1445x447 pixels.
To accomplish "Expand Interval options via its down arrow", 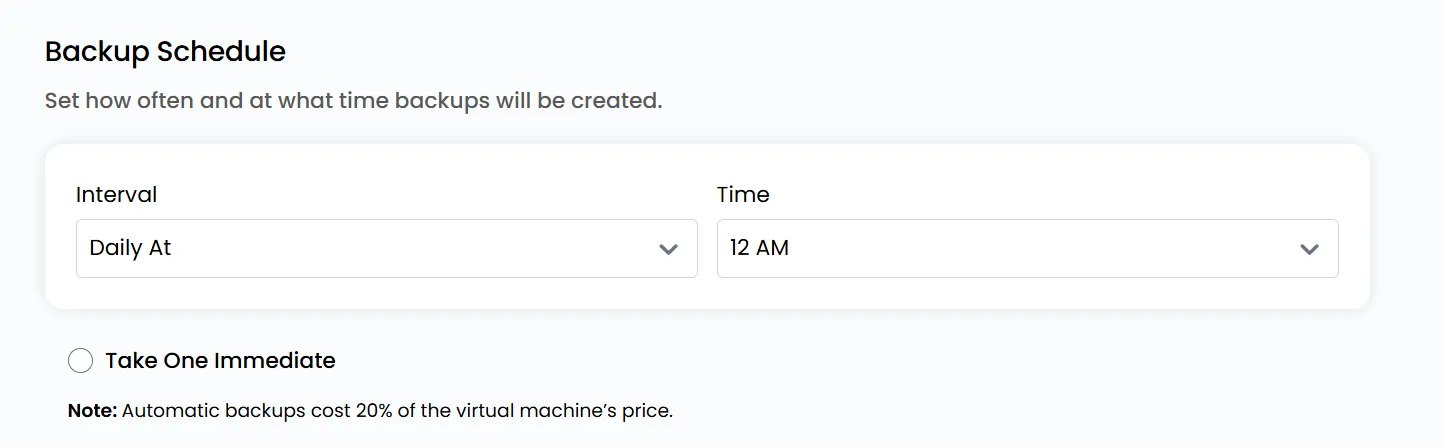I will tap(669, 249).
